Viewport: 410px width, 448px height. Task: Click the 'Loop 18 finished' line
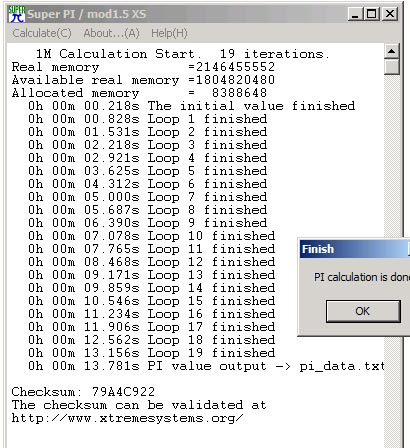pos(152,340)
